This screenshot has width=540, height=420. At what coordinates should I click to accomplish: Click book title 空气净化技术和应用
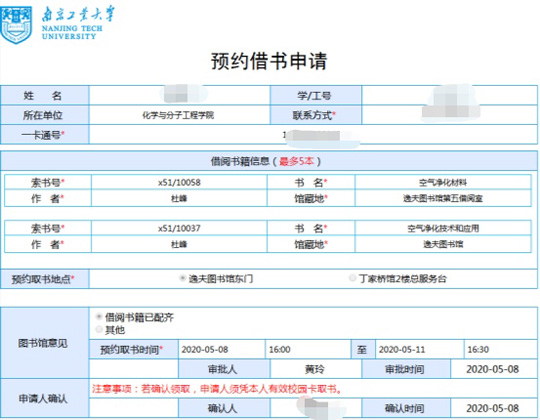[x=443, y=228]
